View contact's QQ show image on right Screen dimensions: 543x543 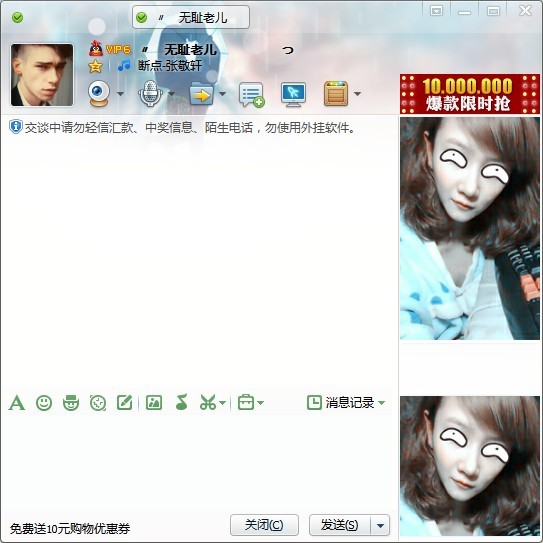(x=470, y=229)
